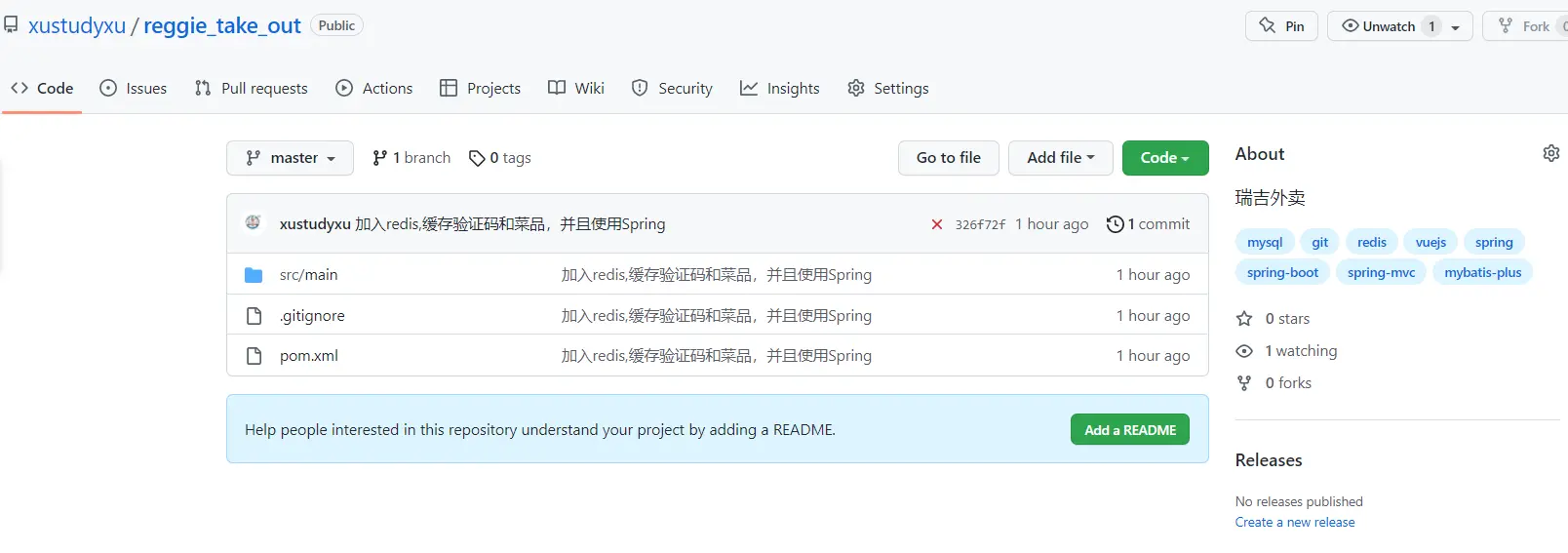The height and width of the screenshot is (553, 1568).
Task: Open the src/main folder
Action: click(309, 275)
